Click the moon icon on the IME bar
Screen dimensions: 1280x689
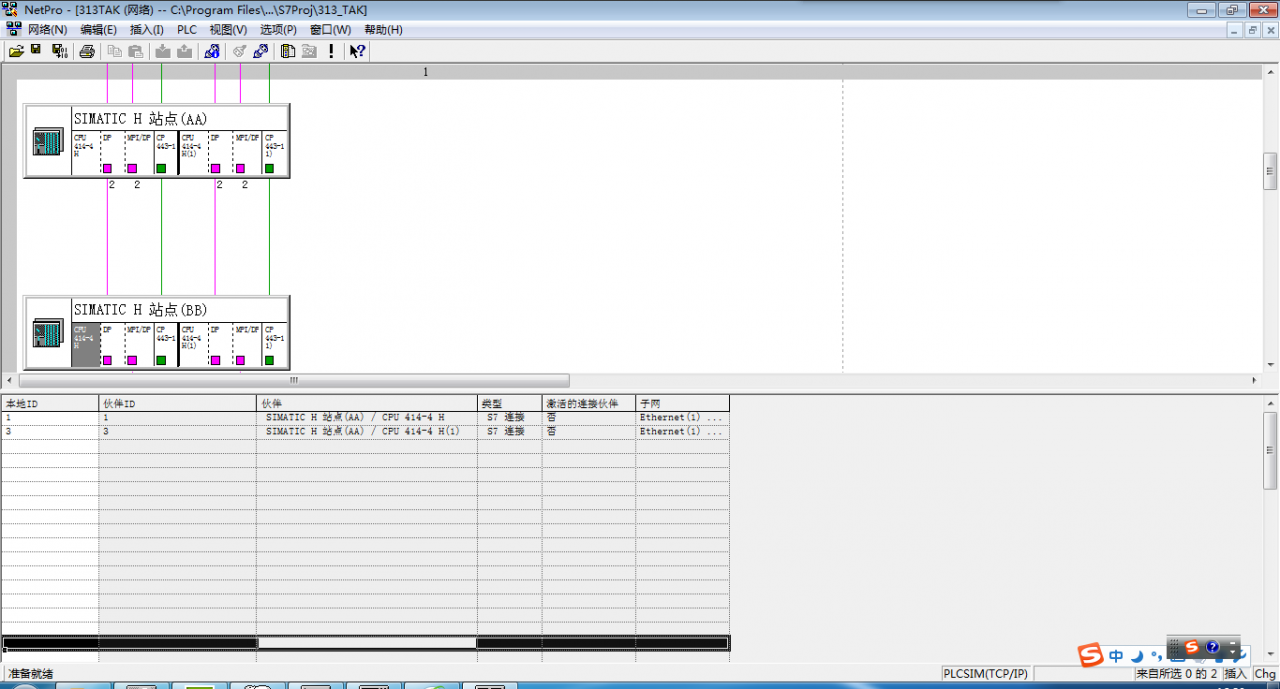[1136, 656]
